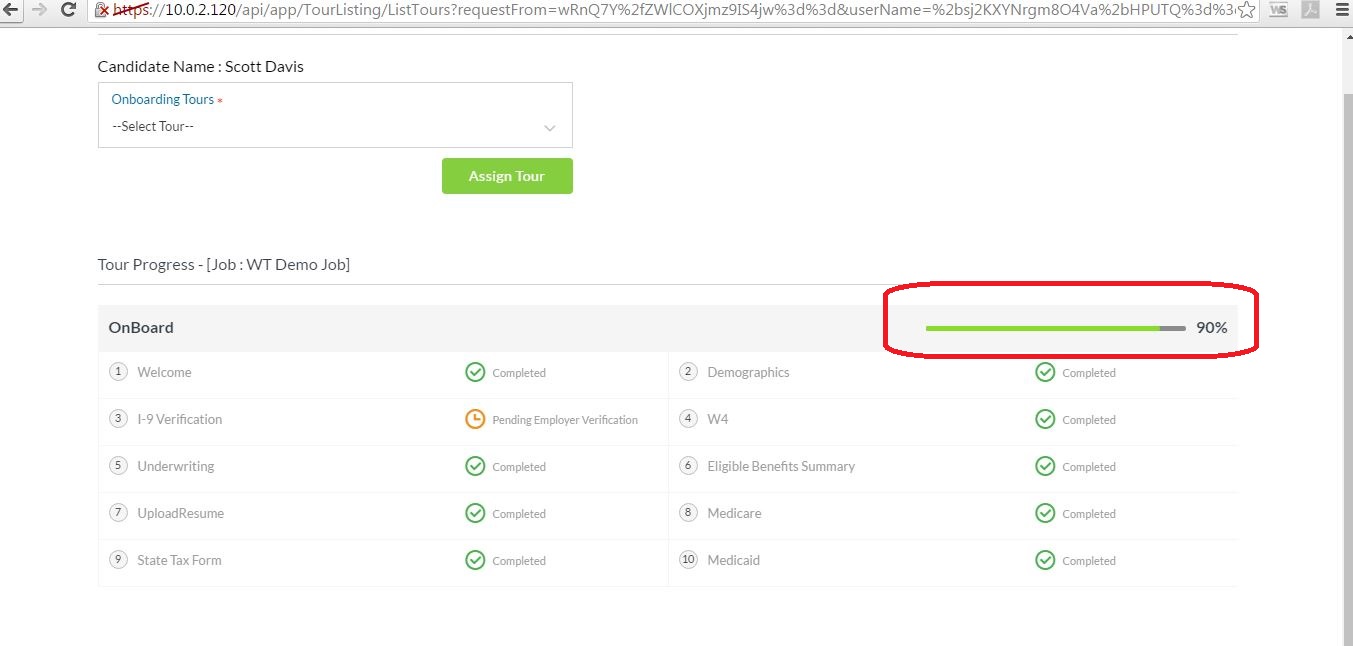
Task: Click the insecure HTTPS warning icon
Action: pos(102,10)
